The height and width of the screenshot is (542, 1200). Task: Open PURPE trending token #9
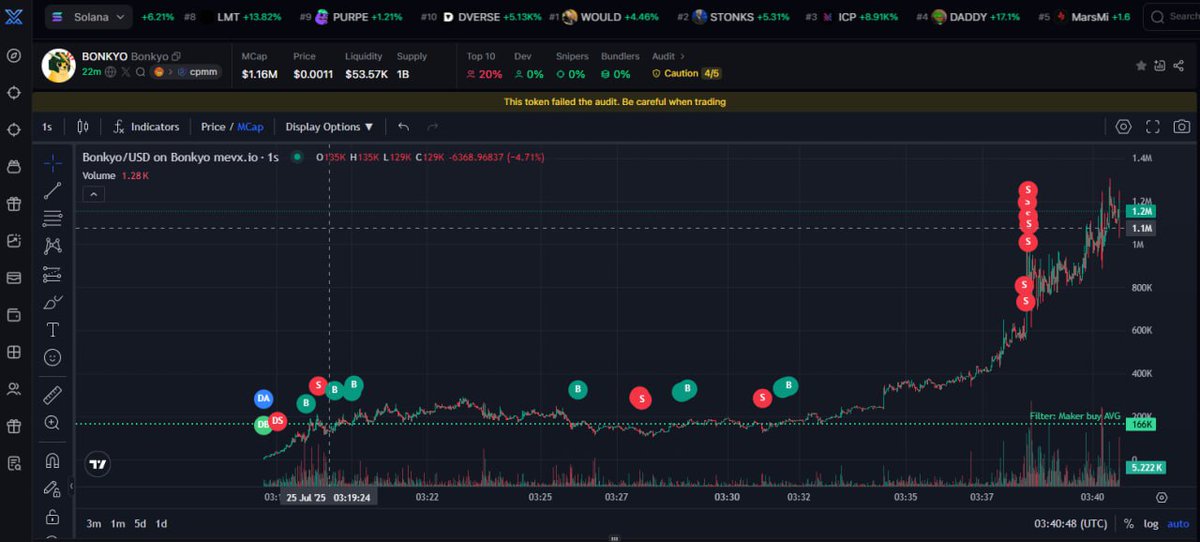351,17
